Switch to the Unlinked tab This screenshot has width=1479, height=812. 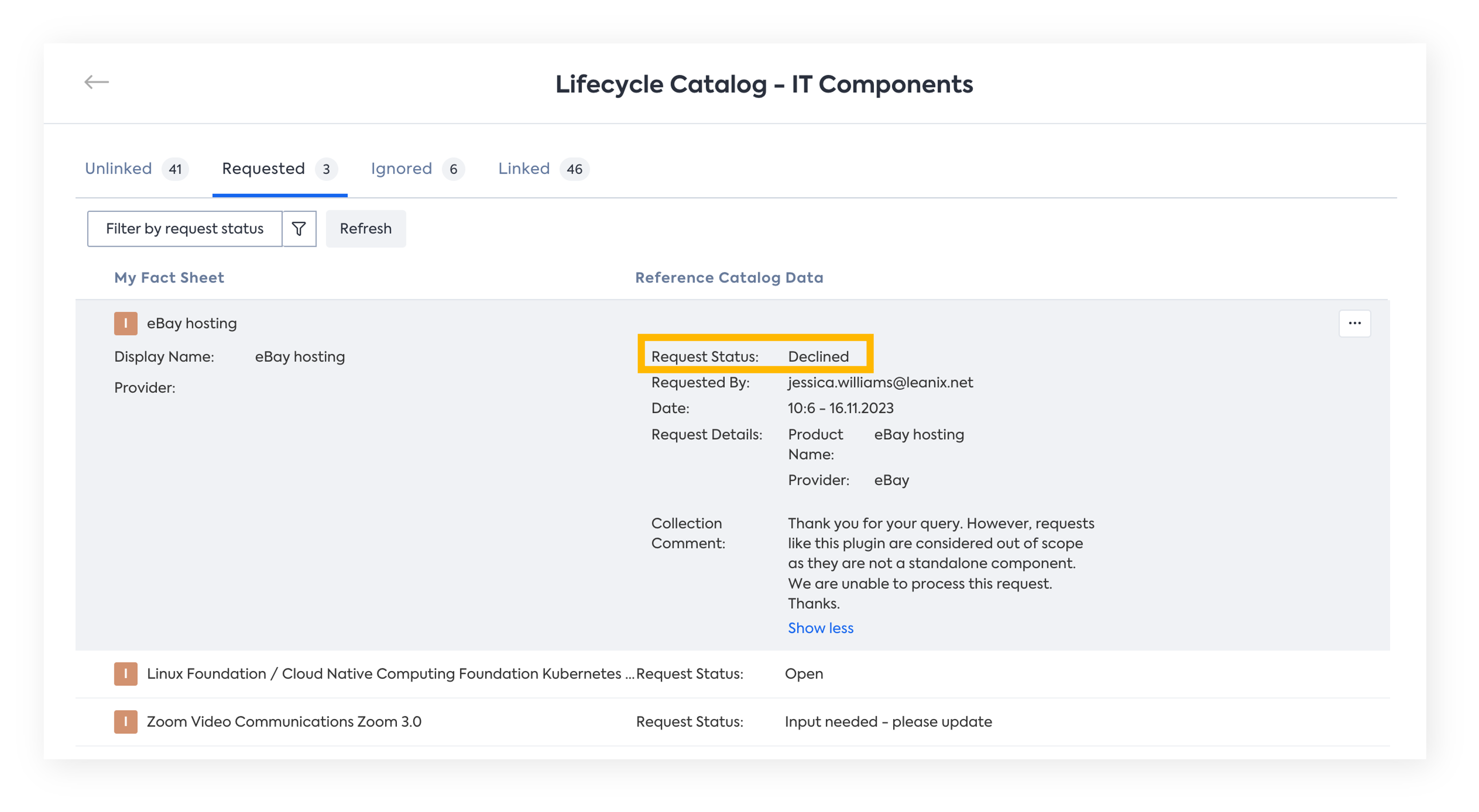(137, 169)
